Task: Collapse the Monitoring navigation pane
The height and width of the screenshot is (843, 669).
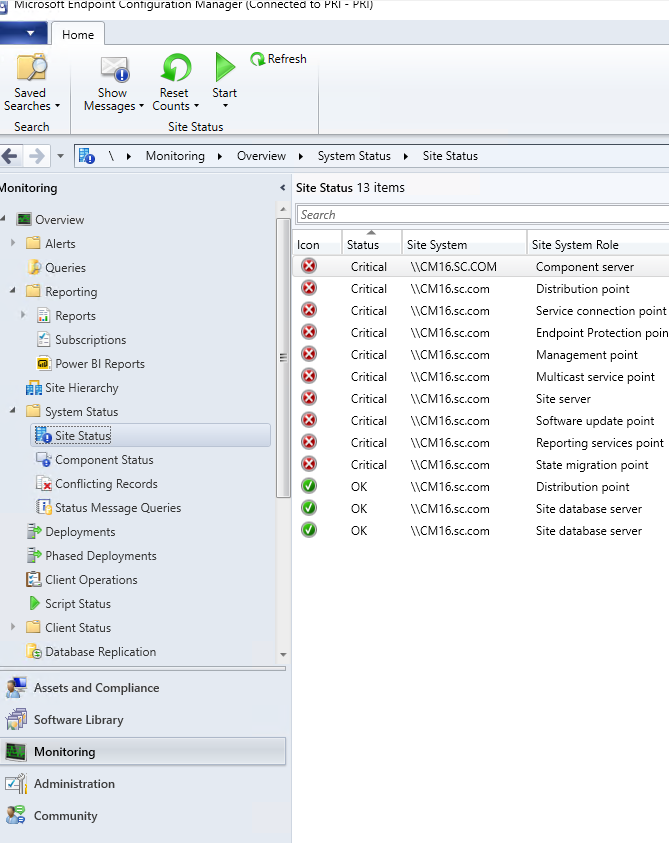Action: [x=282, y=188]
